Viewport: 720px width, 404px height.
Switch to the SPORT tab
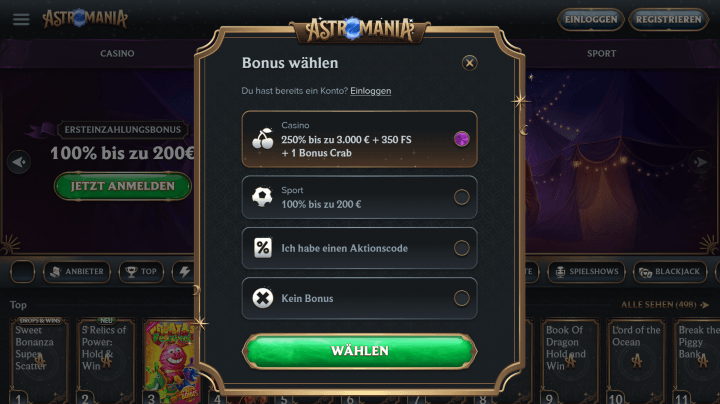[x=601, y=54]
